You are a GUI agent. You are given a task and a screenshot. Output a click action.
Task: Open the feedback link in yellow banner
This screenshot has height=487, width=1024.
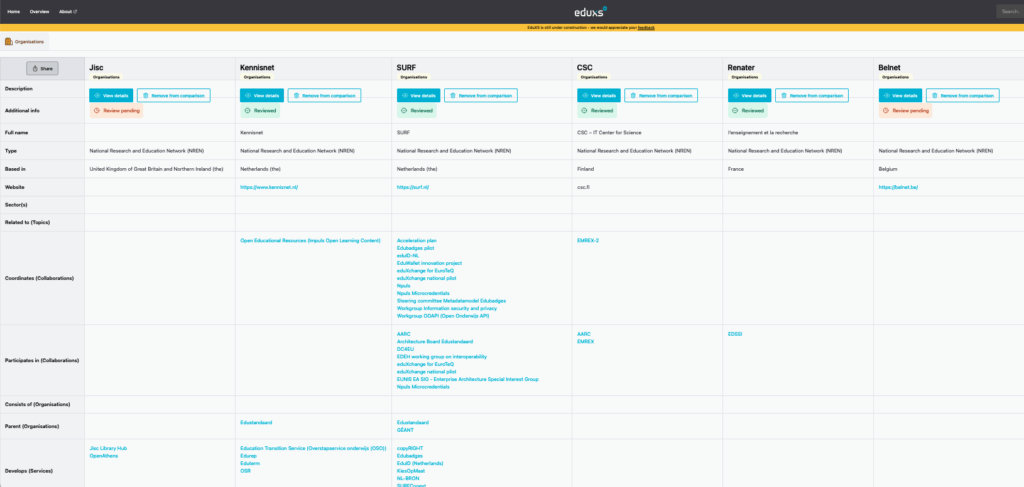pyautogui.click(x=646, y=27)
